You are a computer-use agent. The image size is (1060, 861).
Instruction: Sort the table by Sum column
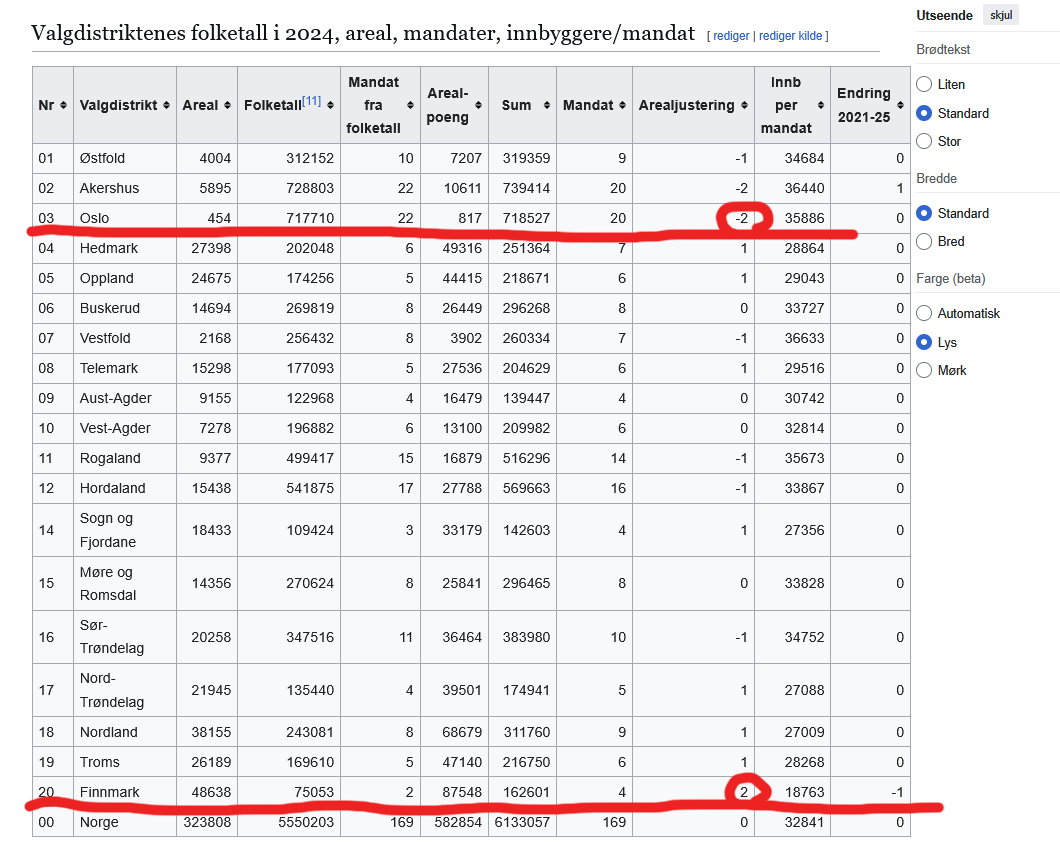546,105
